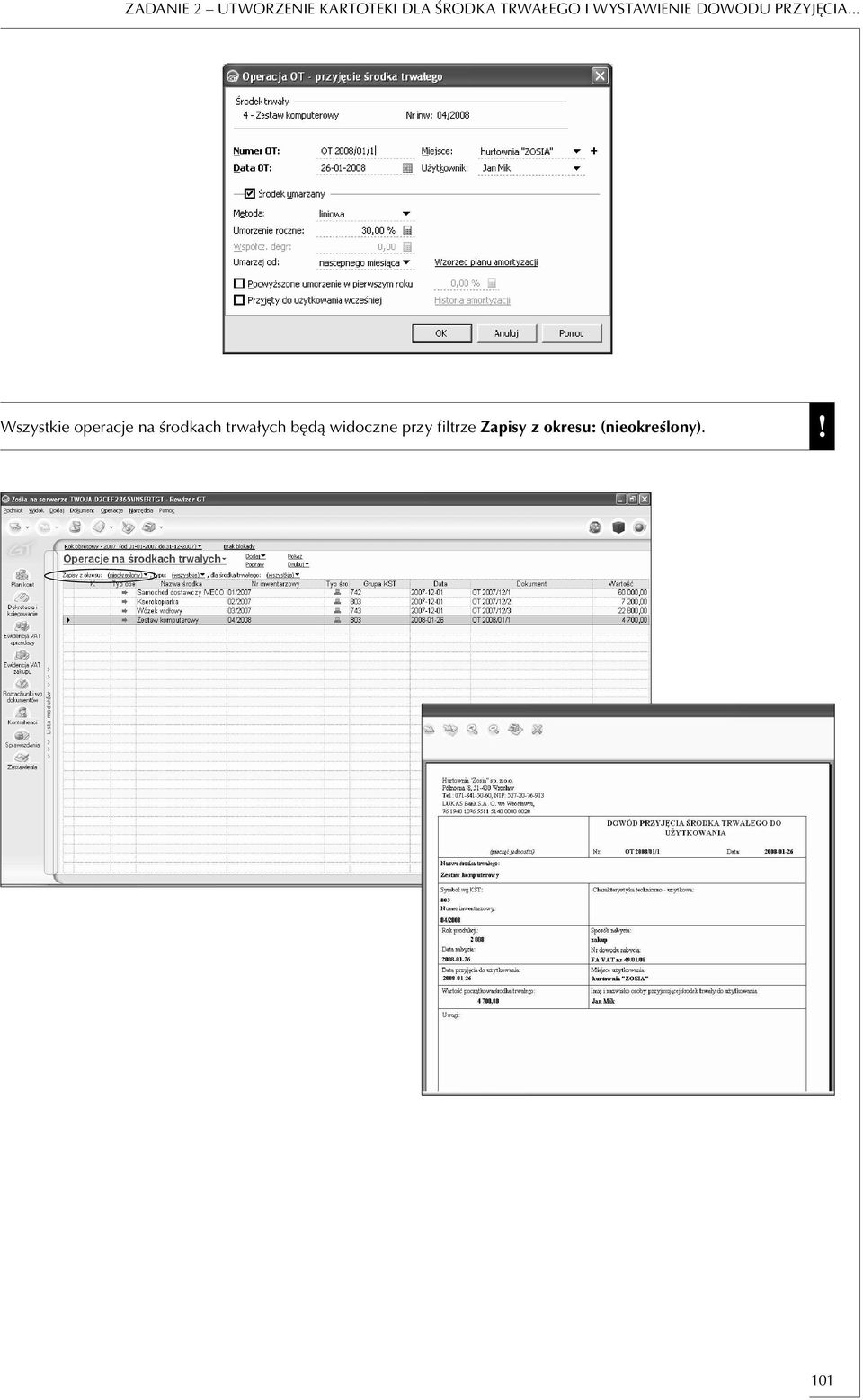The width and height of the screenshot is (863, 1400).
Task: Click OK in Operacja OT dialog
Action: 441,333
